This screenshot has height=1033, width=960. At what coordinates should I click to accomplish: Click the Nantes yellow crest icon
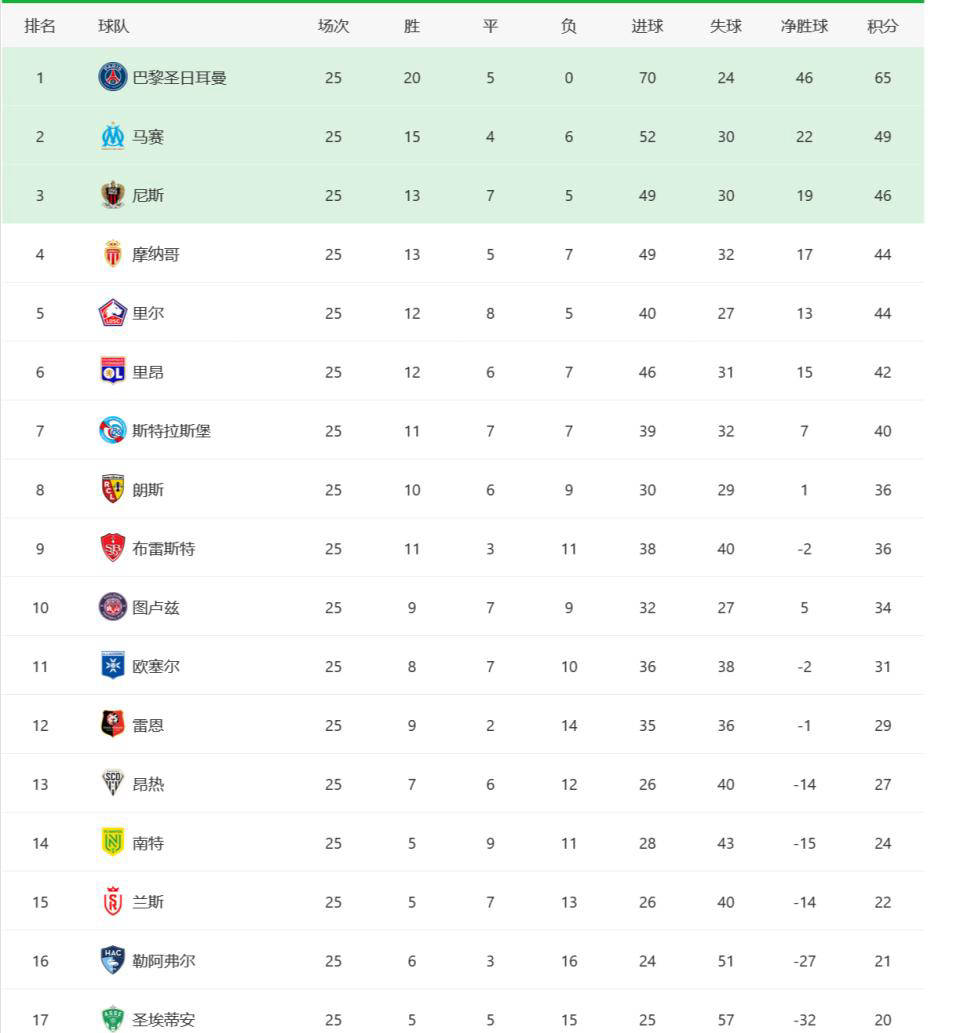pyautogui.click(x=113, y=843)
